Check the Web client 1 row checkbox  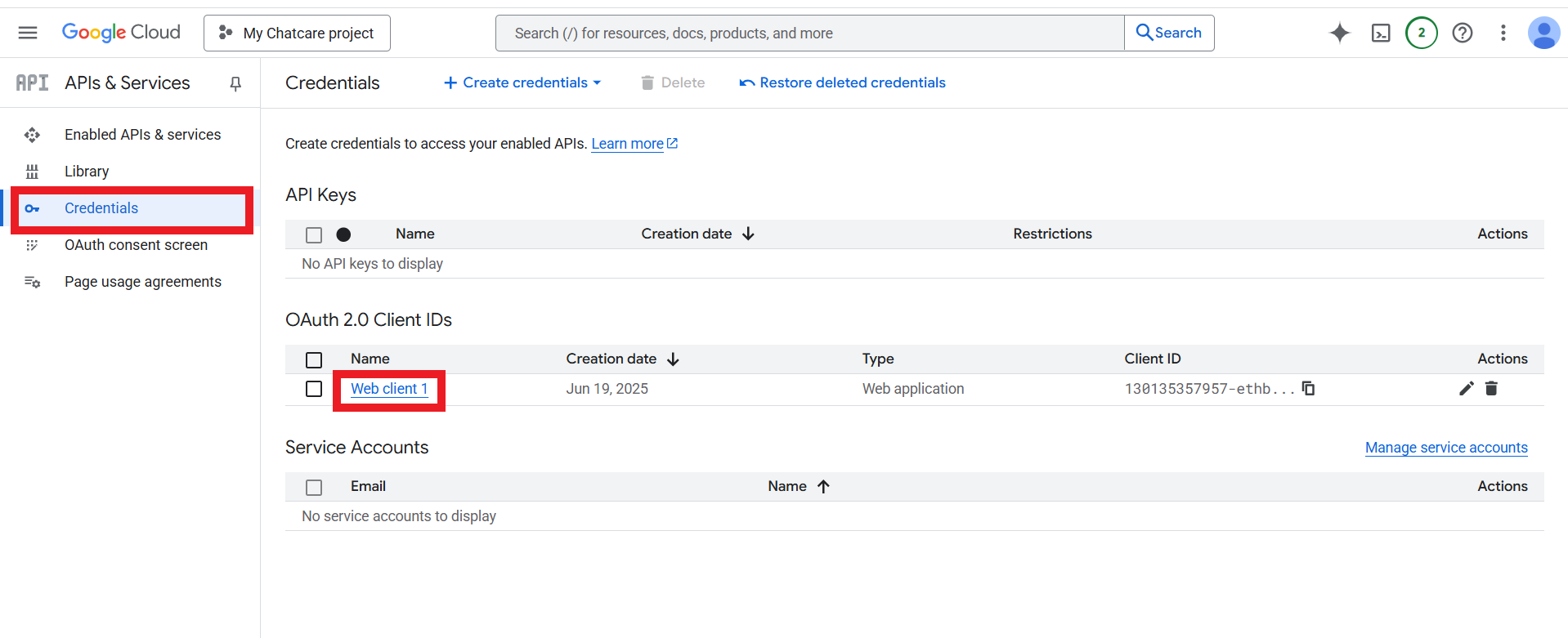(x=314, y=389)
